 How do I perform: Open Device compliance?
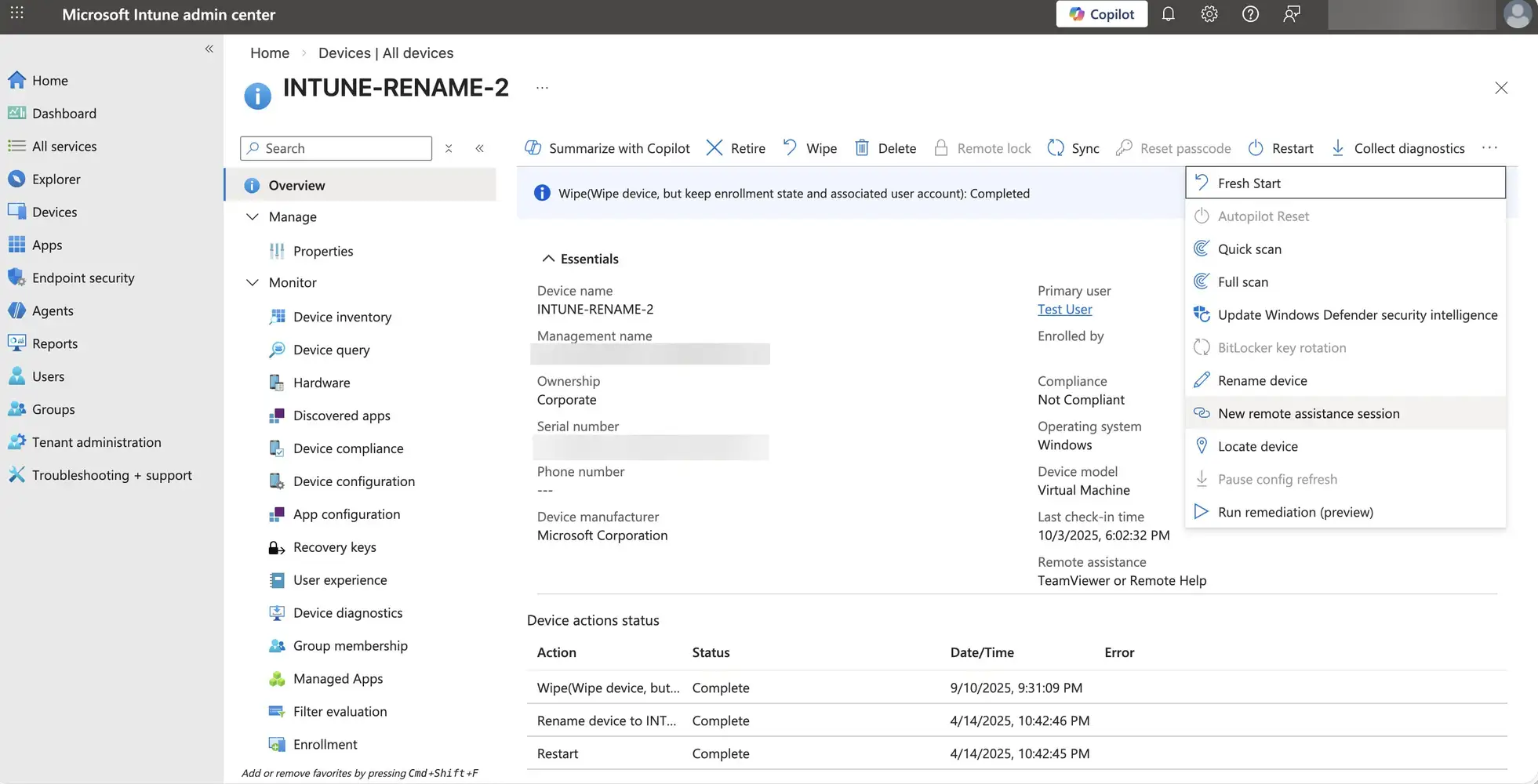pos(348,448)
